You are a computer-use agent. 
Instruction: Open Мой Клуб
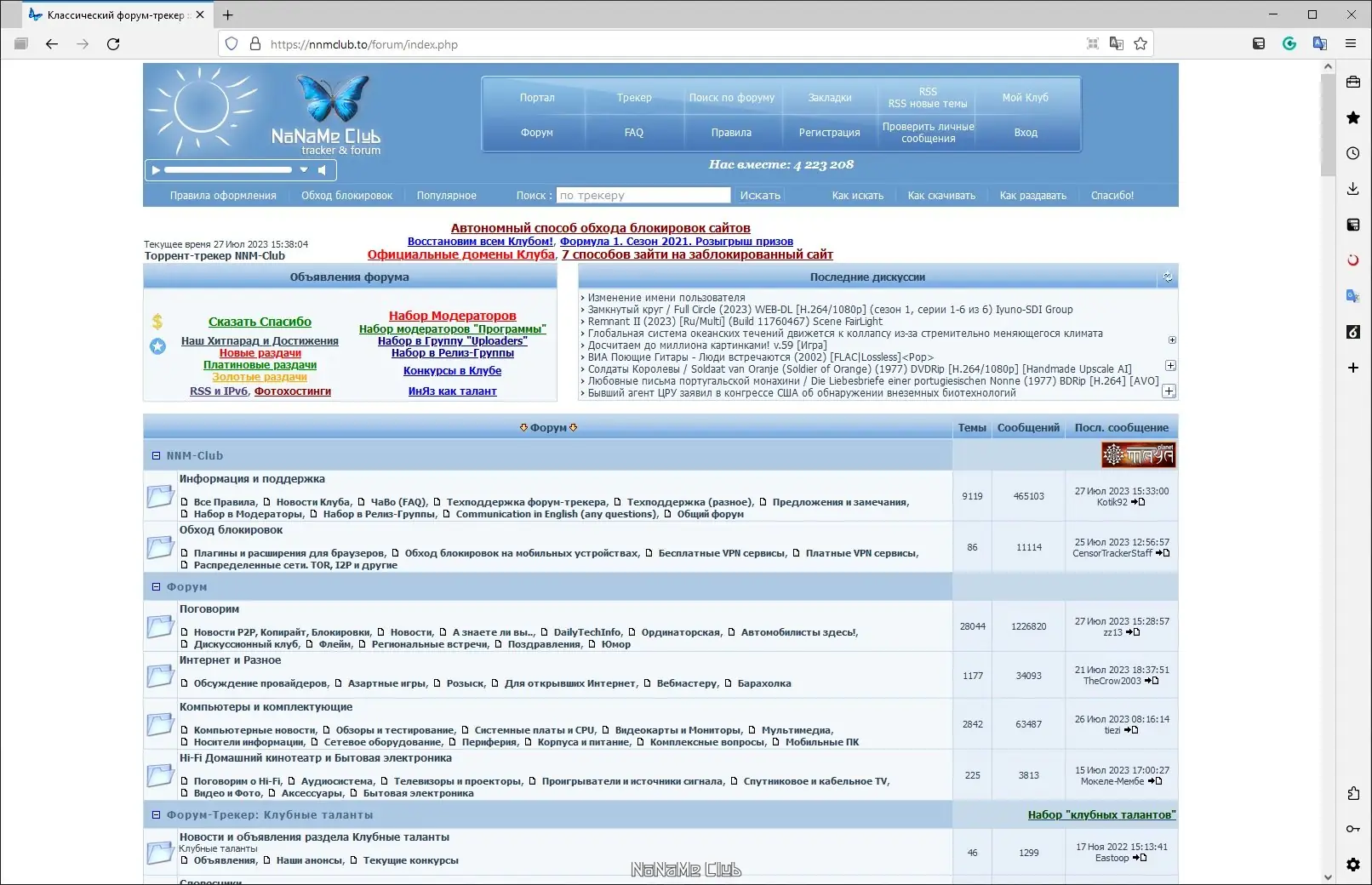pyautogui.click(x=1026, y=98)
